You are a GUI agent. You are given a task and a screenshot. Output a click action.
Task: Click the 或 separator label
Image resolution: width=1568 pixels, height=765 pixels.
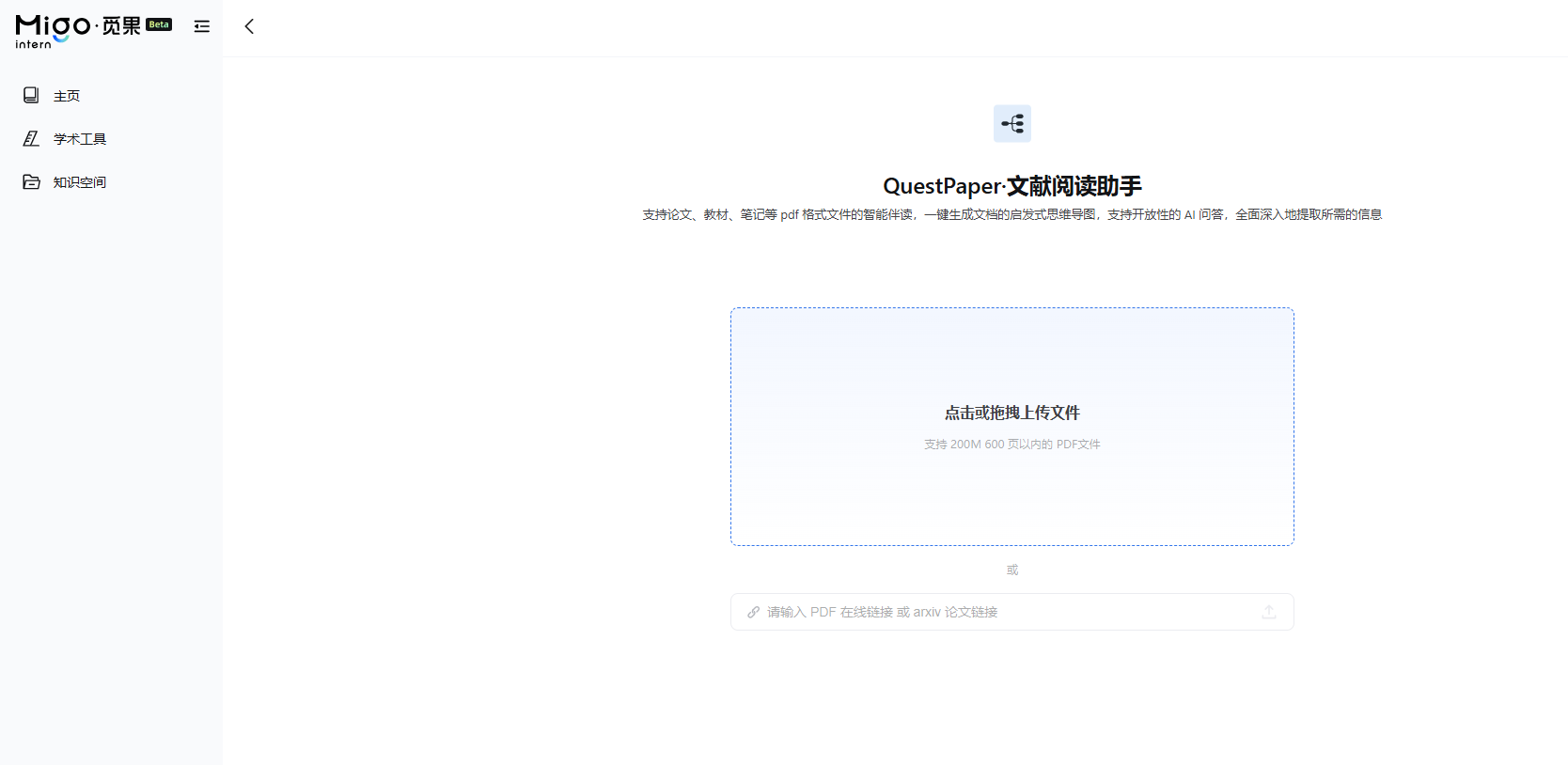tap(1012, 570)
